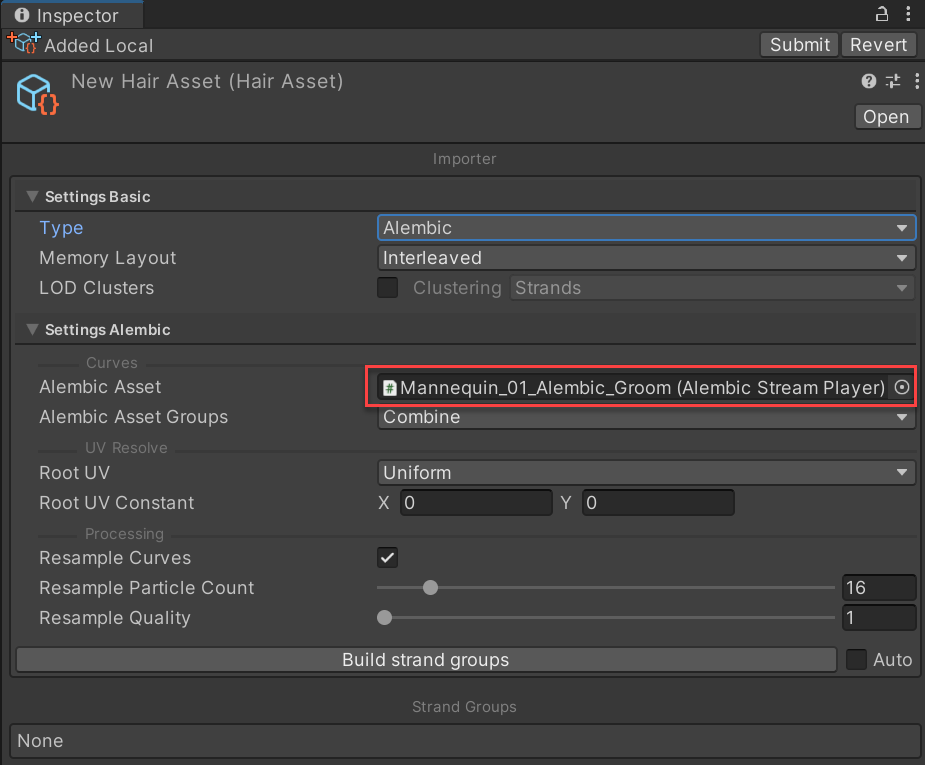
Task: Open Hair Asset's kebab context menu
Action: click(x=912, y=82)
